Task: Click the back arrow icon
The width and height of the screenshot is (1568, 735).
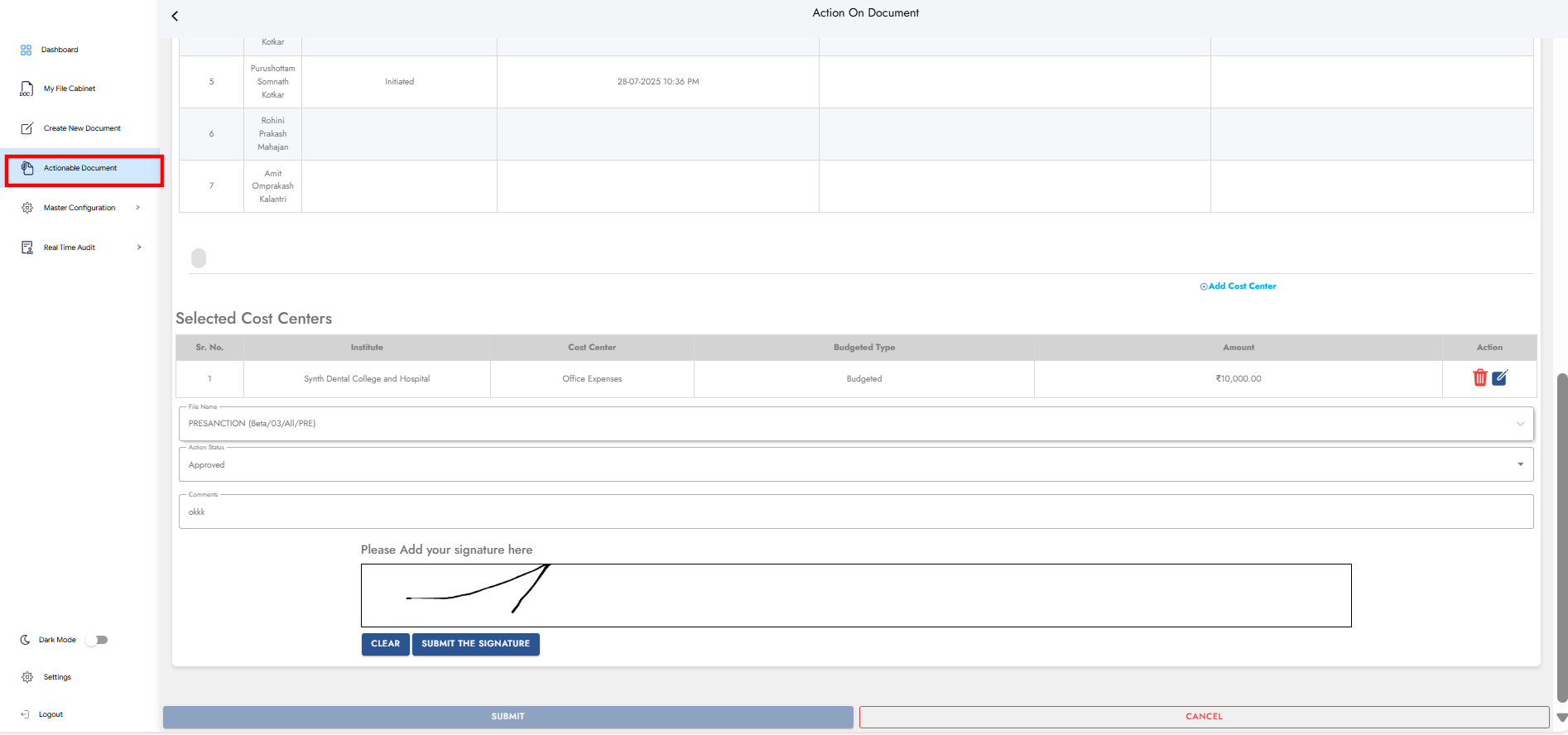Action: [175, 16]
